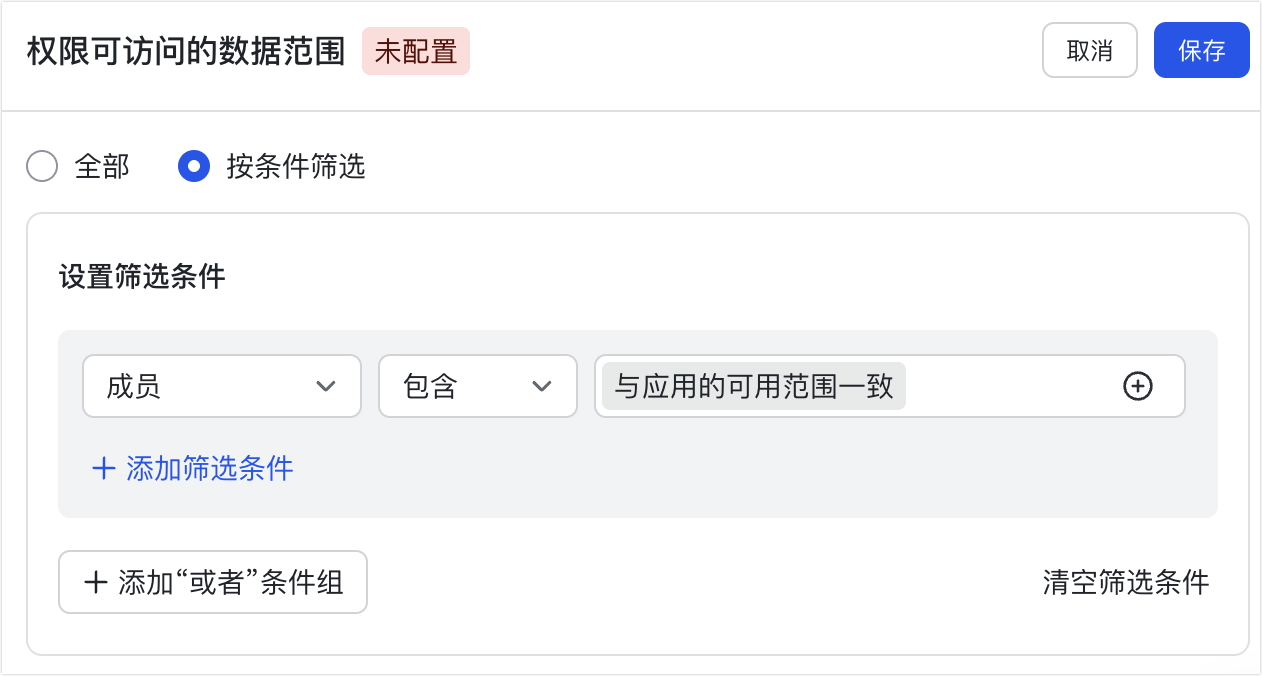The height and width of the screenshot is (676, 1262).
Task: Click the chevron arrow in 包含 selector
Action: click(x=542, y=386)
